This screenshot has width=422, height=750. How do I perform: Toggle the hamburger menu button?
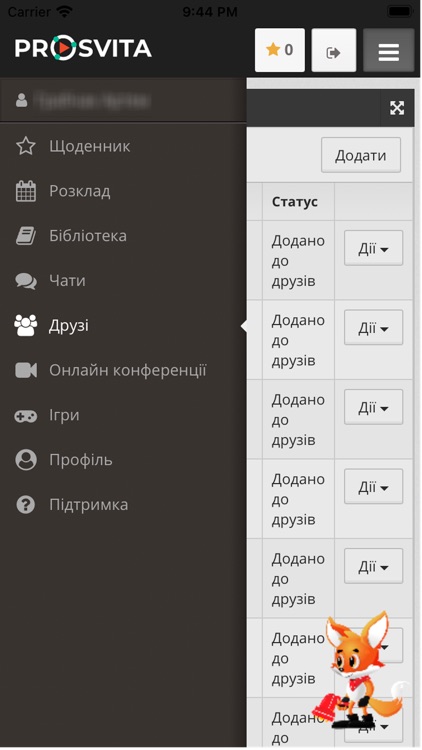389,50
